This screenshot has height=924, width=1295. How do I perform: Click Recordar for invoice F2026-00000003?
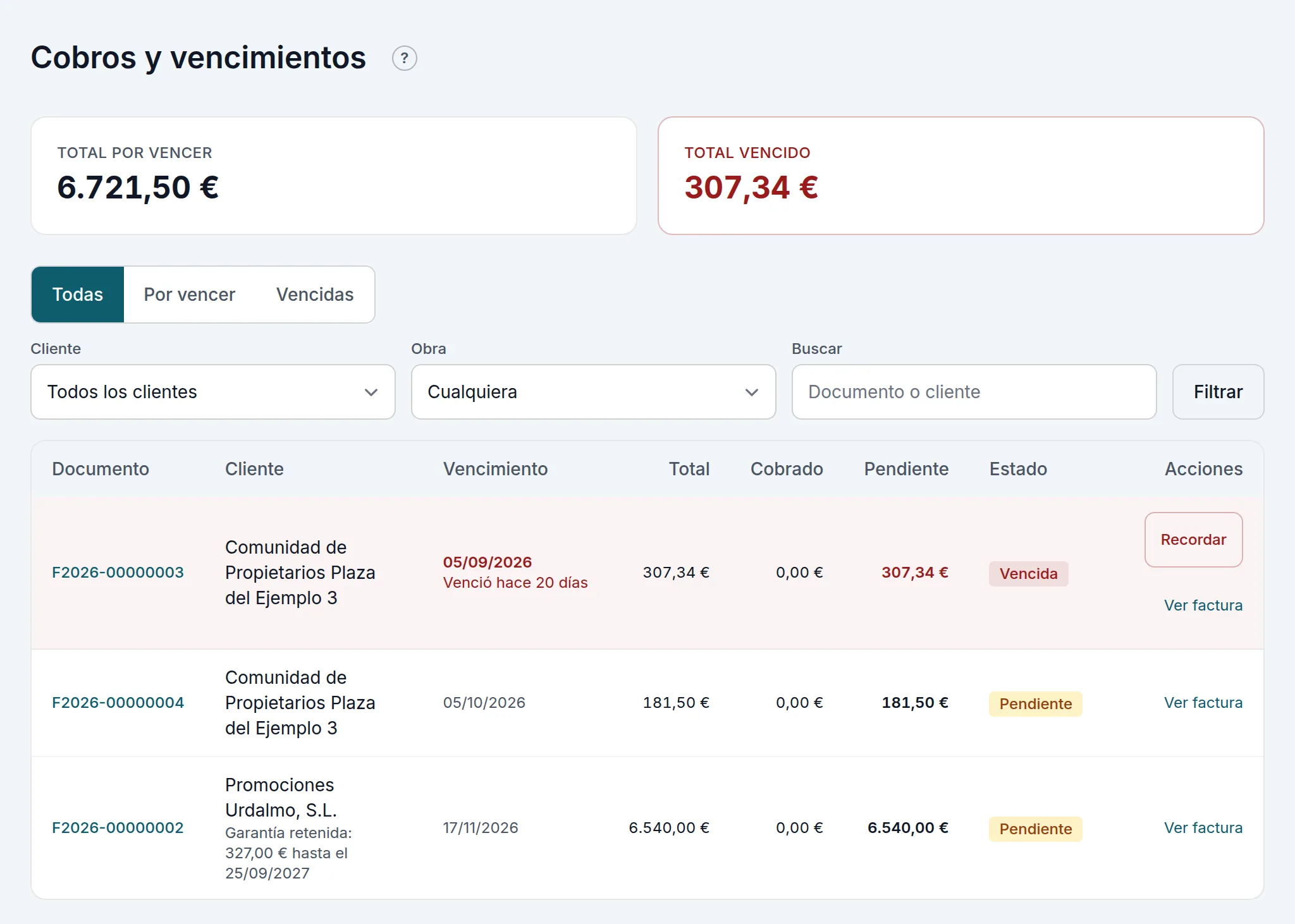click(1193, 540)
